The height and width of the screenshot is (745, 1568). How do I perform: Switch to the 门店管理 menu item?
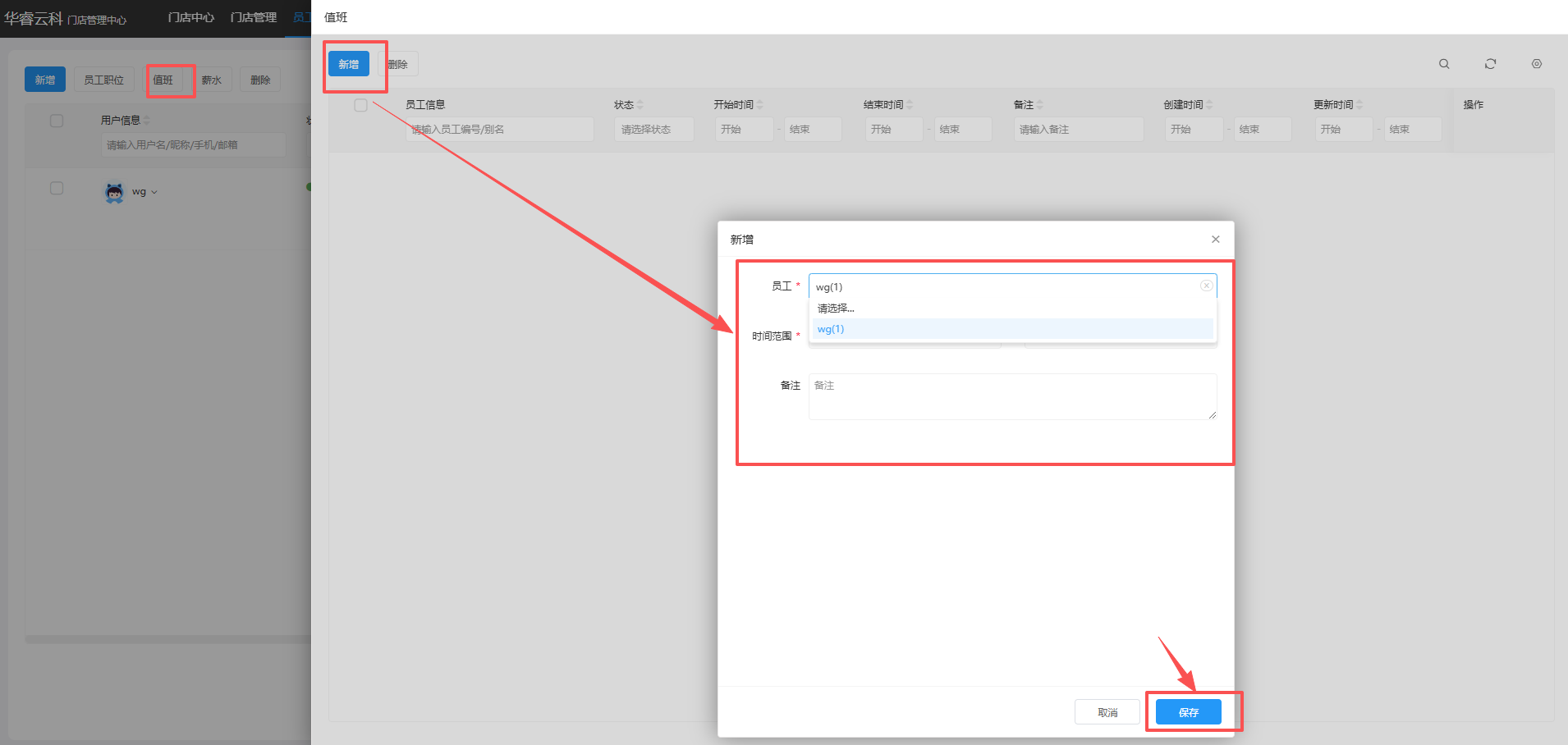[x=253, y=17]
